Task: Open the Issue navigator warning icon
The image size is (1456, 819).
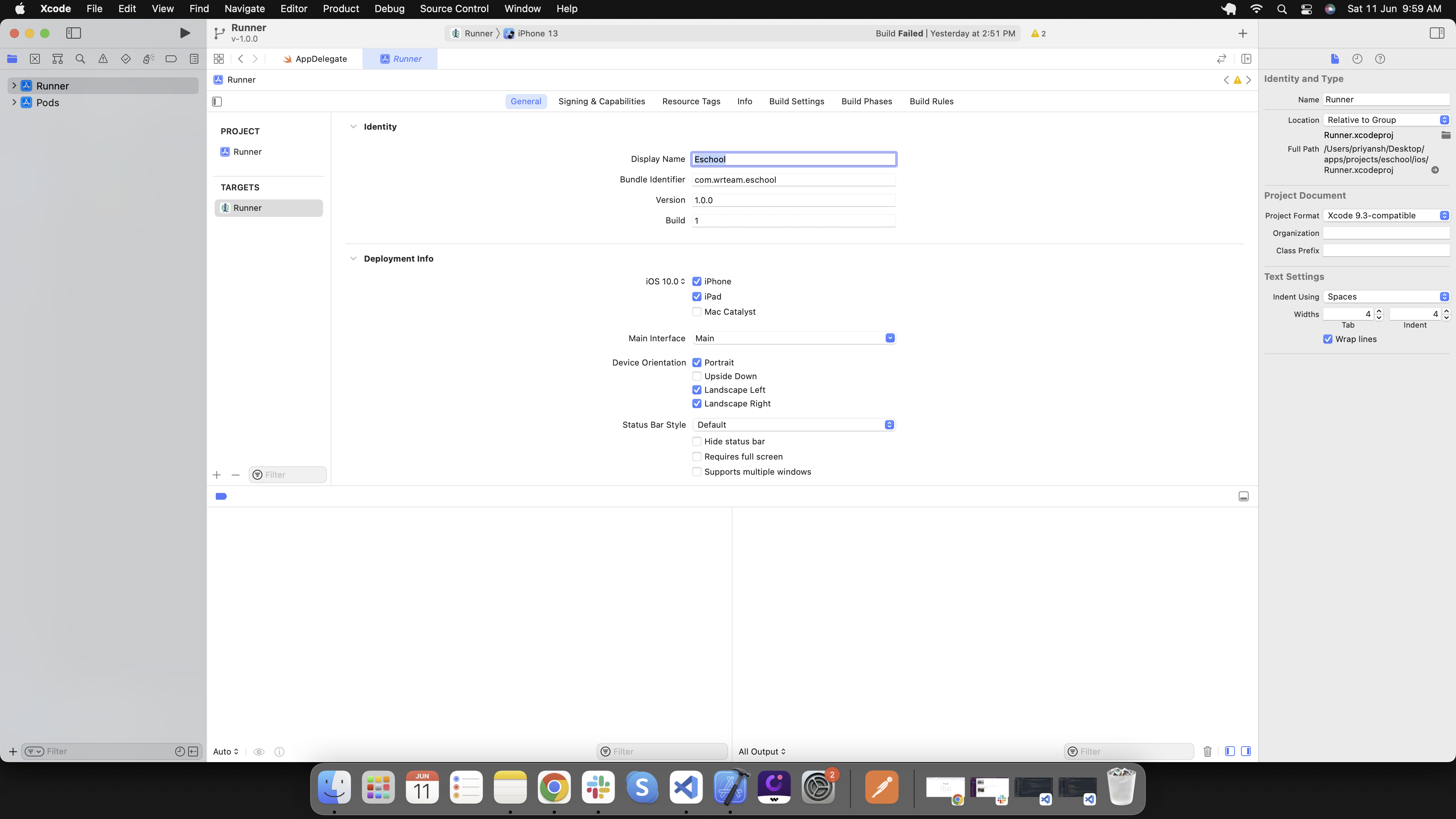Action: pos(103,59)
